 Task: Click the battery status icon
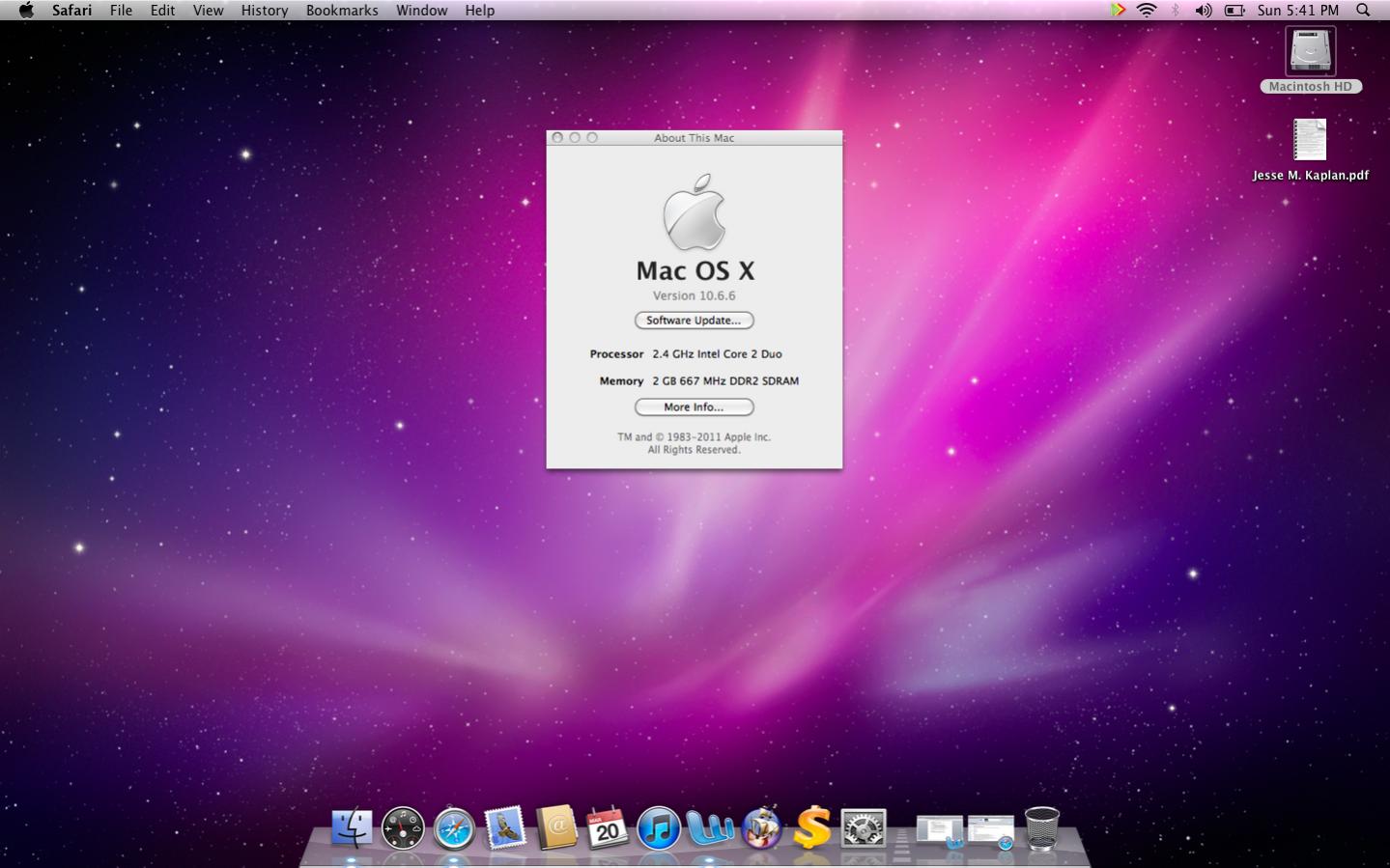(x=1234, y=10)
